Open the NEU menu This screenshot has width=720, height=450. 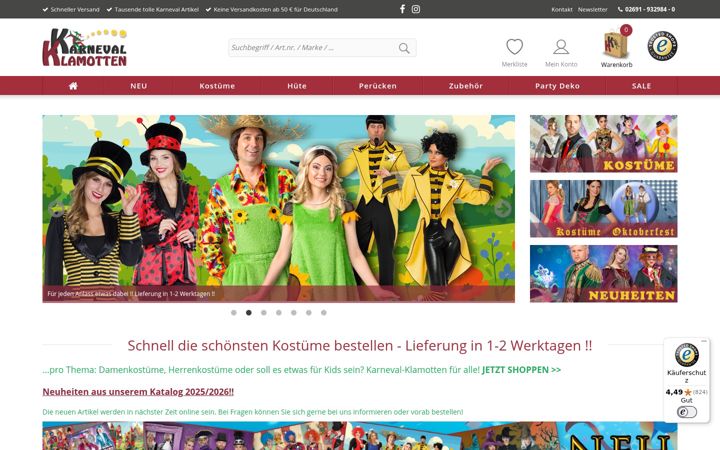[138, 86]
